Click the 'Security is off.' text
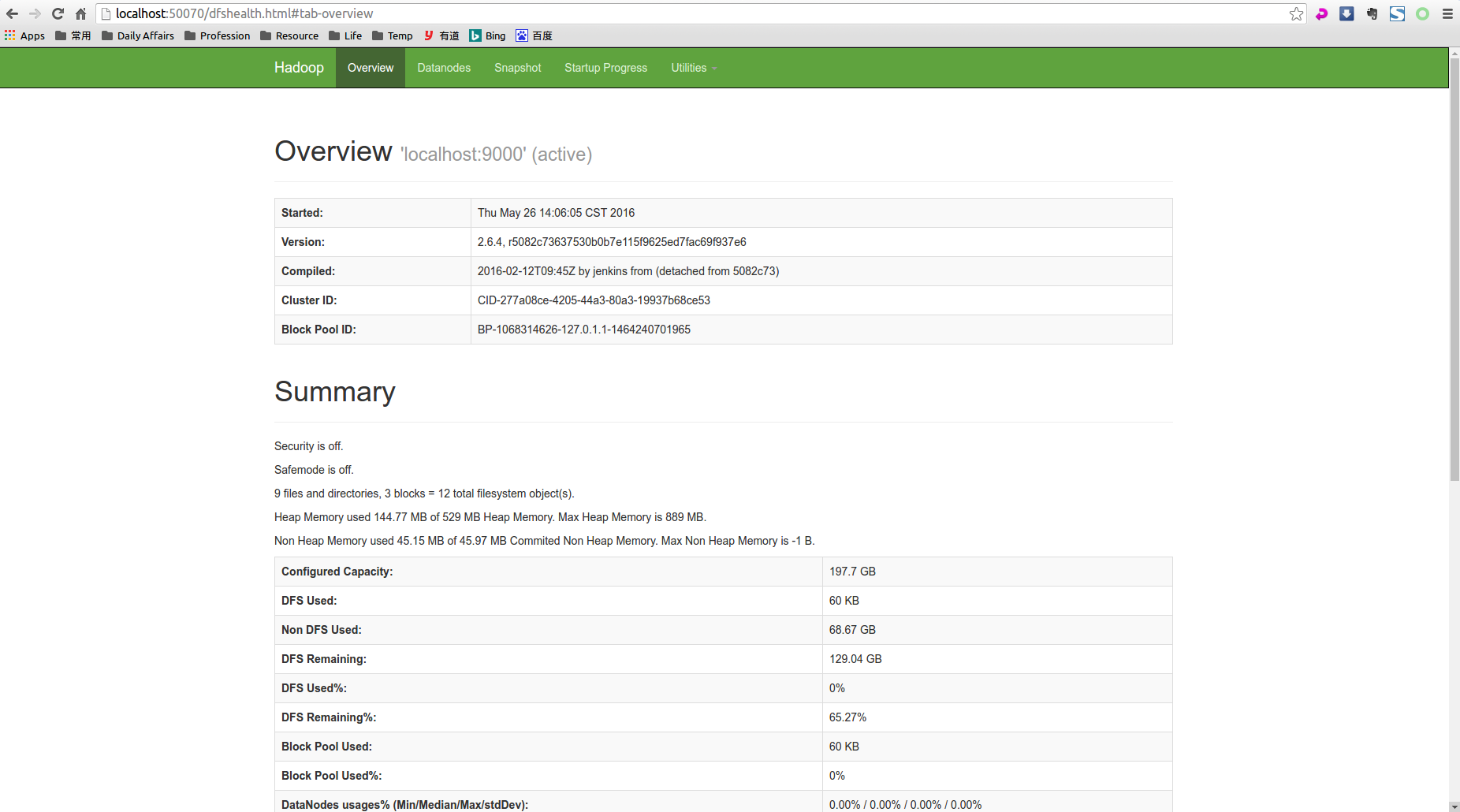 click(x=309, y=446)
